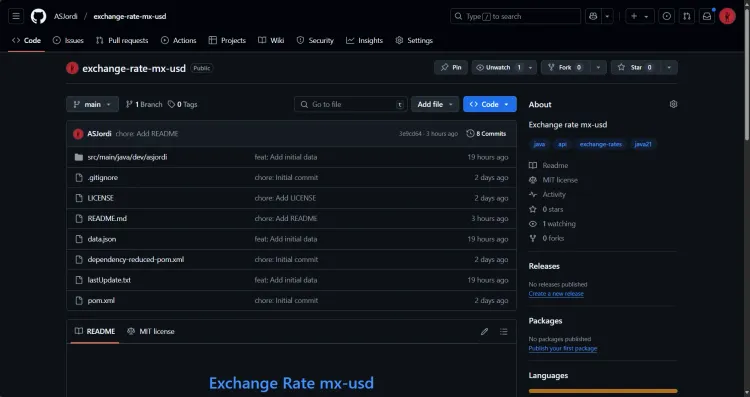View the 0 Tags link
This screenshot has width=750, height=397.
182,104
